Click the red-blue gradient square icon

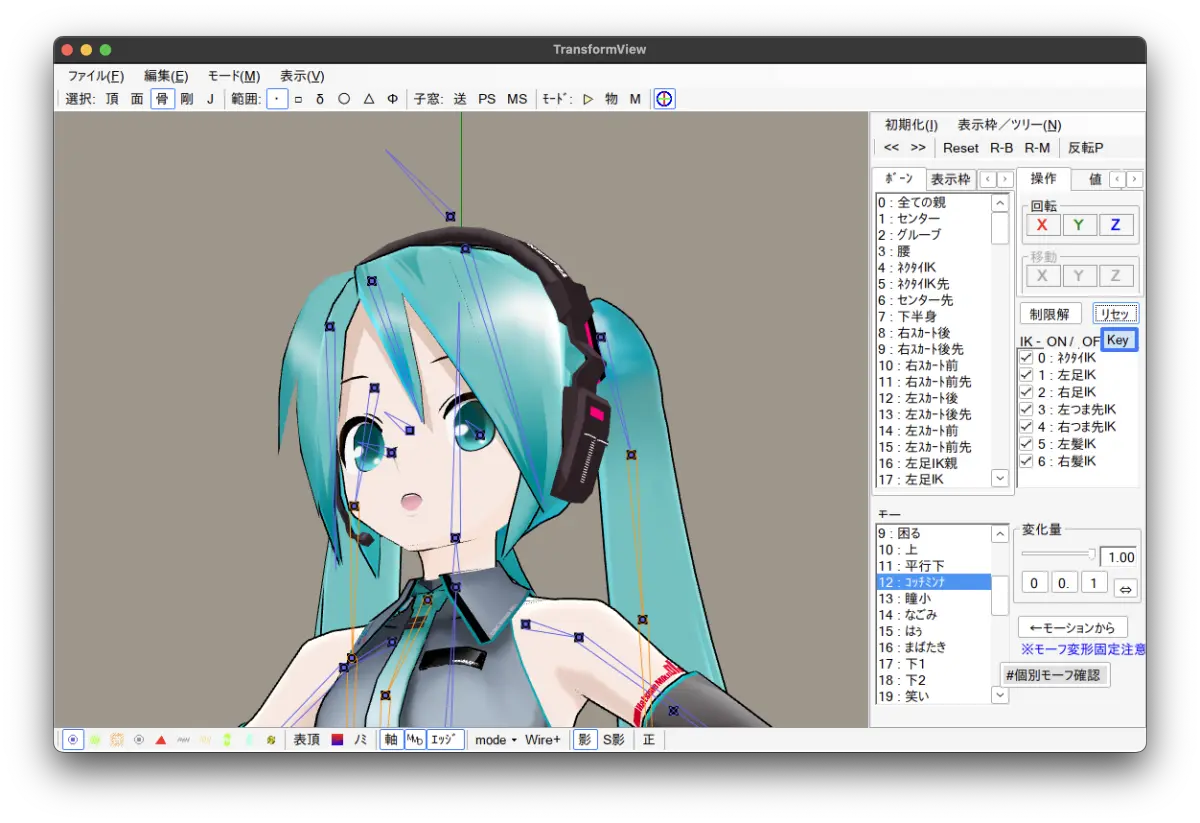[x=337, y=740]
